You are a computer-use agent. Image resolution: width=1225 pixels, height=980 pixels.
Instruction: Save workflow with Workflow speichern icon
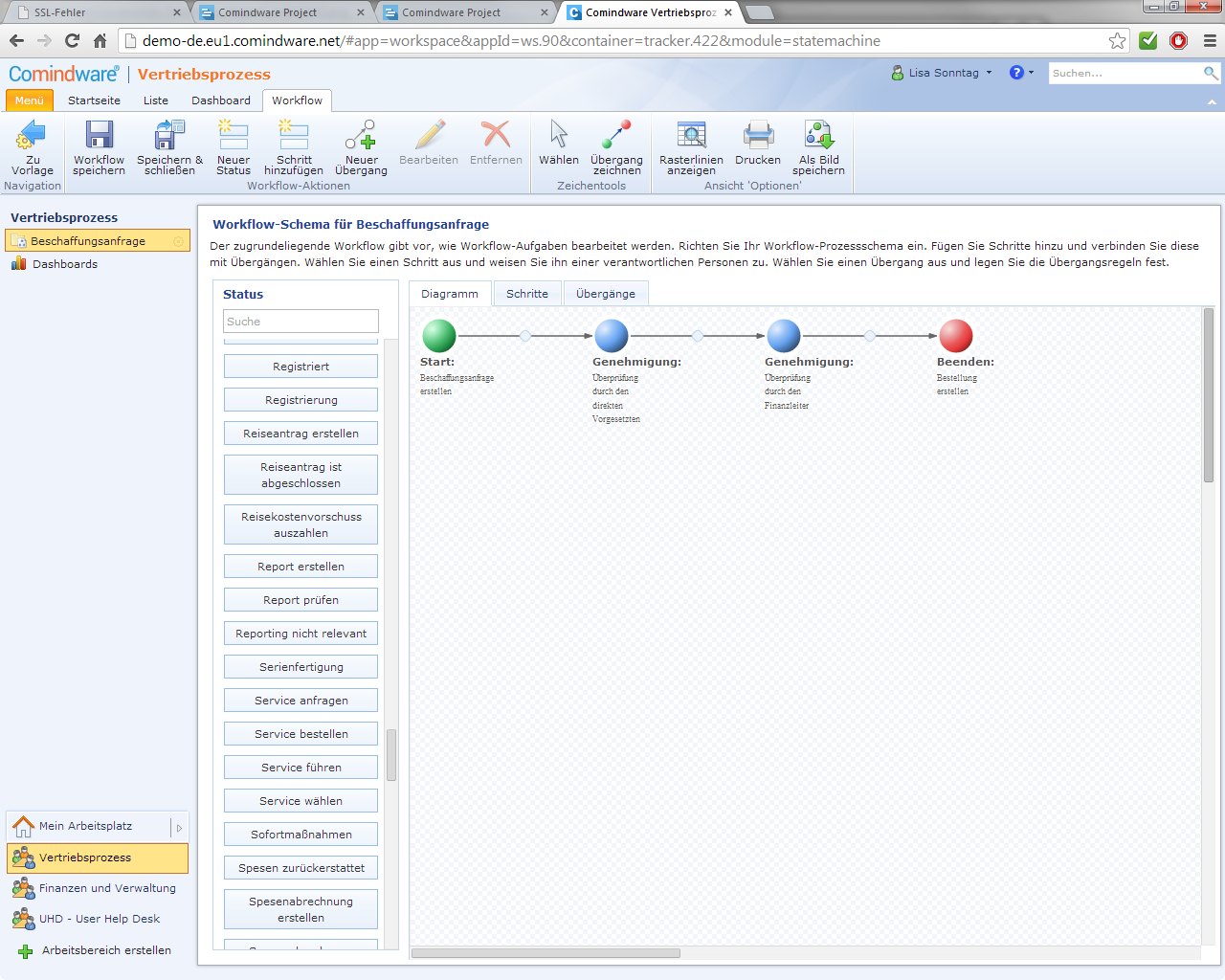[x=99, y=135]
